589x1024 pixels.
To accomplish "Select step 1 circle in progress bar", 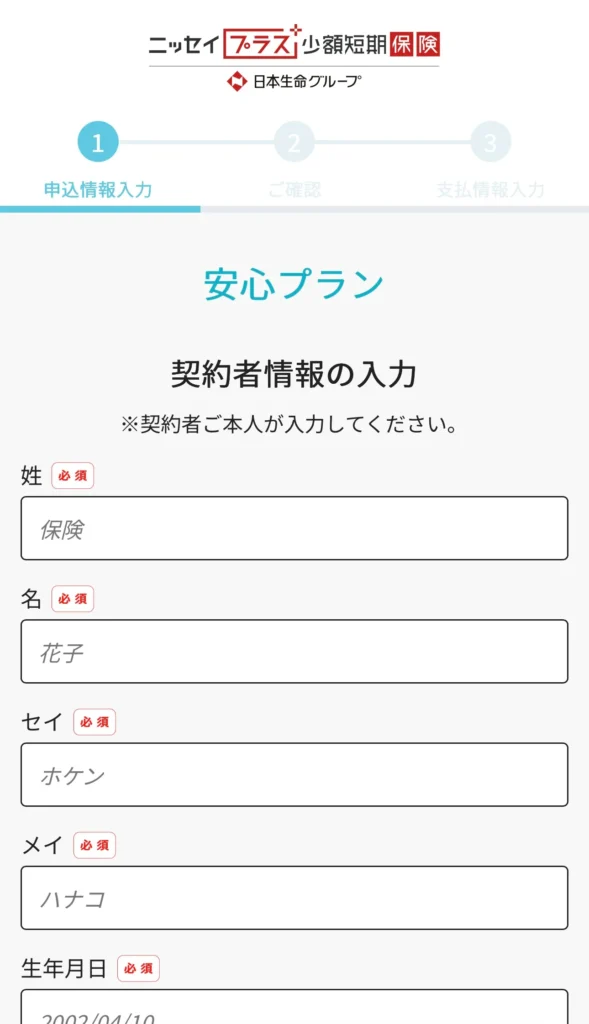I will coord(98,142).
